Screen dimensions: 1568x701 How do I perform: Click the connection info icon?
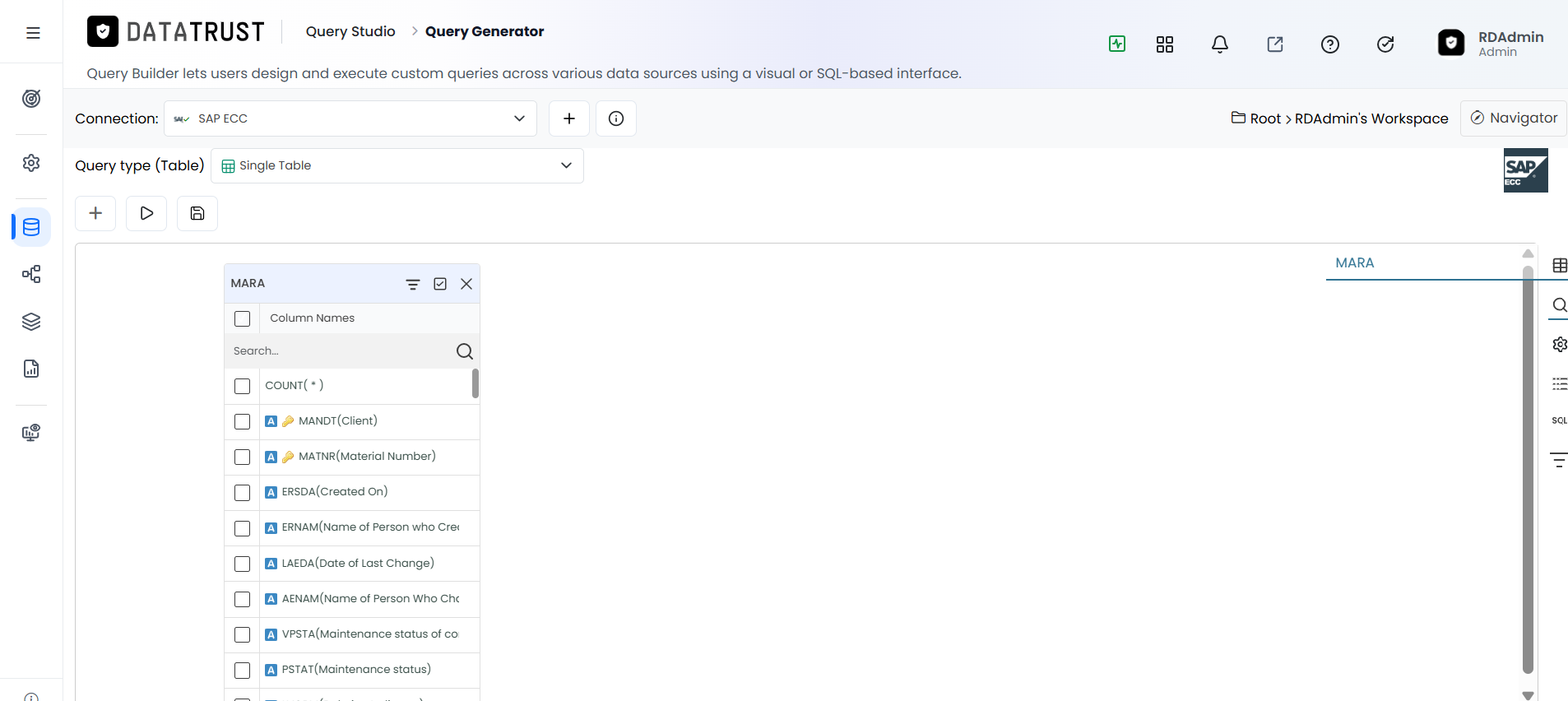pyautogui.click(x=616, y=118)
